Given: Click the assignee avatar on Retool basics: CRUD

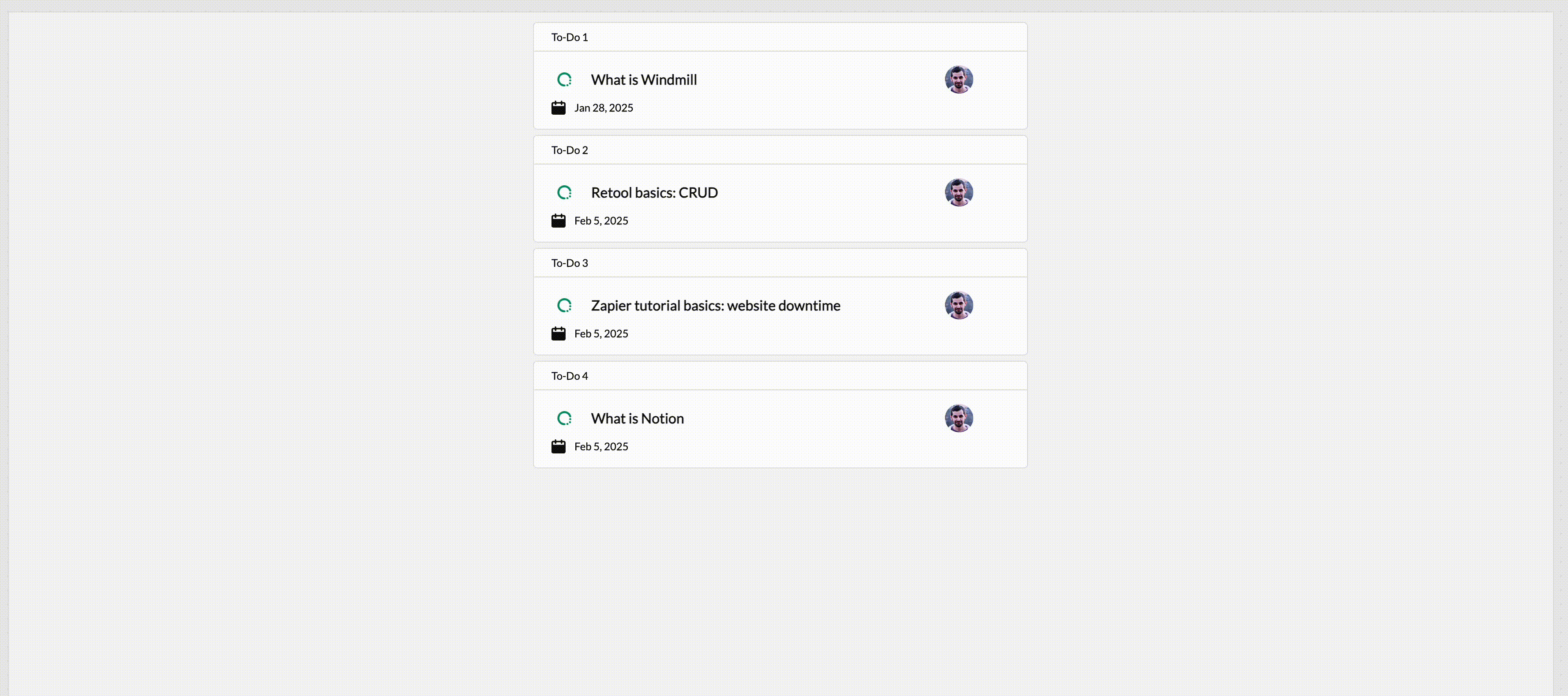Looking at the screenshot, I should [959, 192].
